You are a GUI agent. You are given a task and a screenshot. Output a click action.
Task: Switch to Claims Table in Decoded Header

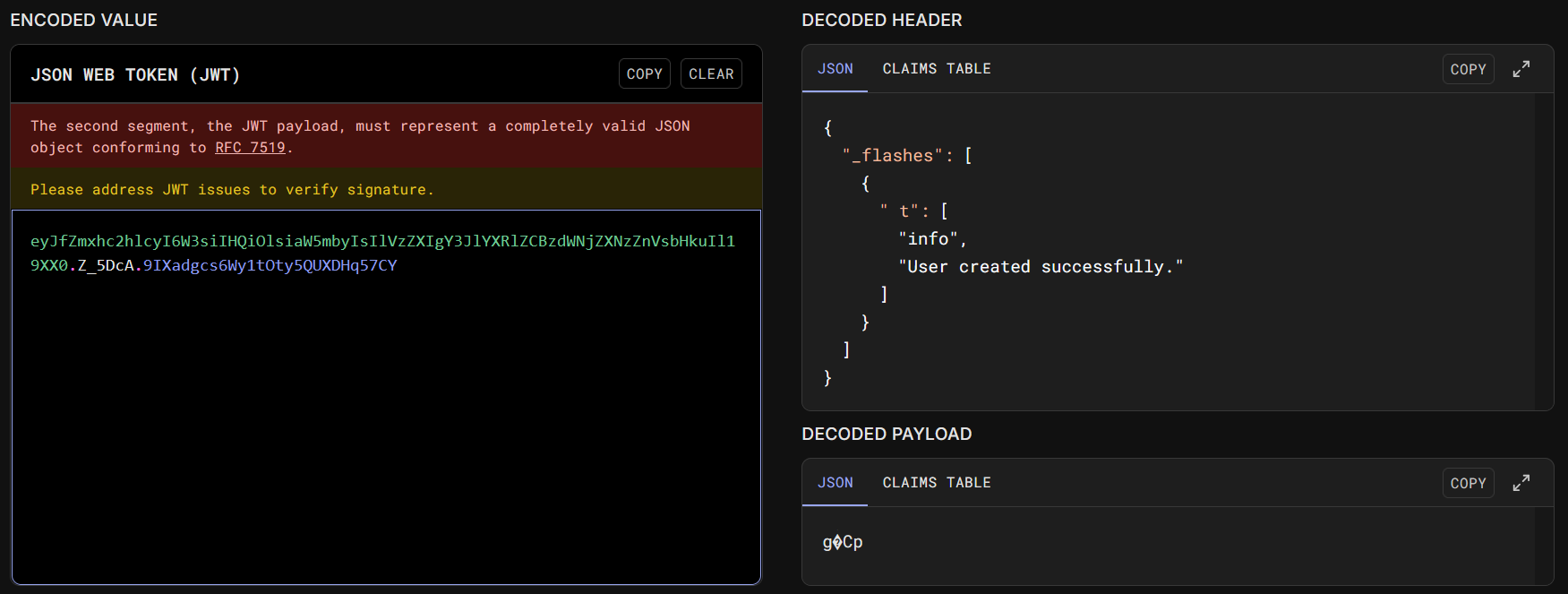click(937, 69)
